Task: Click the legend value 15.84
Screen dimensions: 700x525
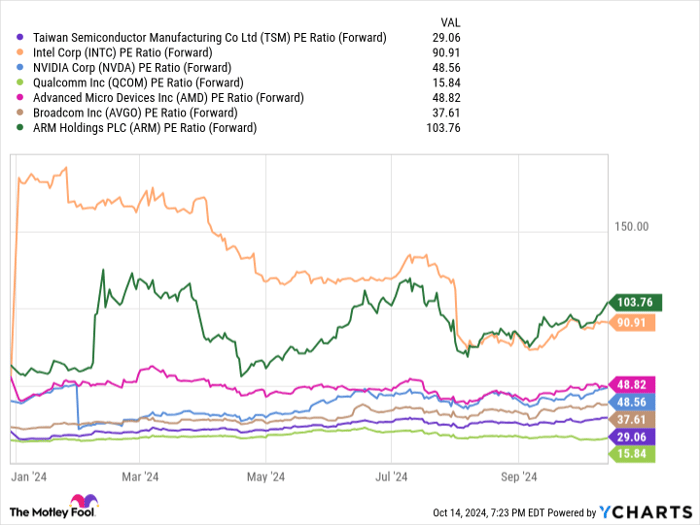Action: pyautogui.click(x=446, y=83)
